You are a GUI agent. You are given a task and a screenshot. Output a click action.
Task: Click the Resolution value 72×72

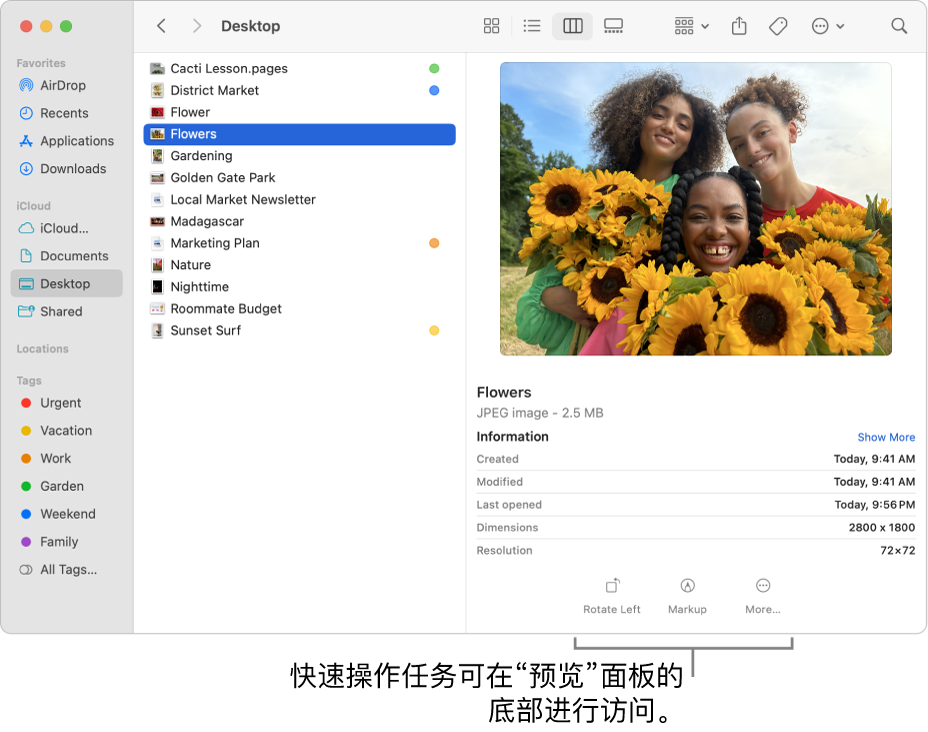(897, 551)
